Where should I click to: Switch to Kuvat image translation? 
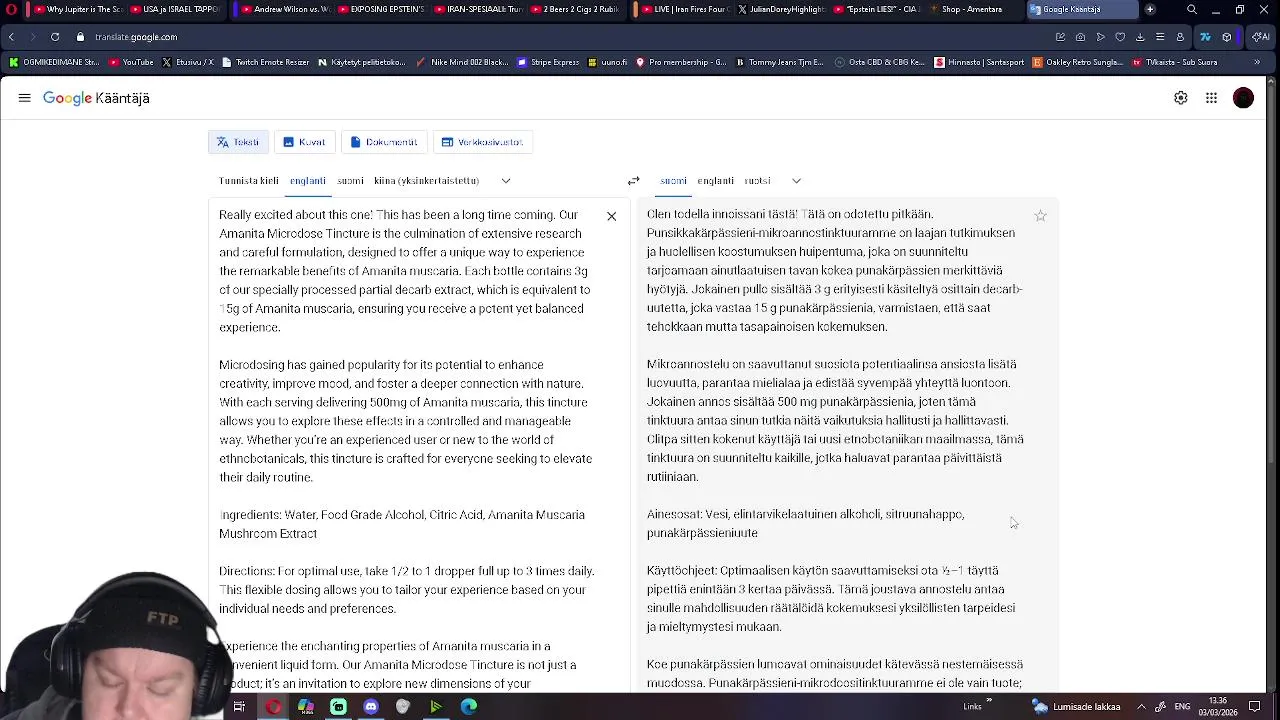[304, 142]
